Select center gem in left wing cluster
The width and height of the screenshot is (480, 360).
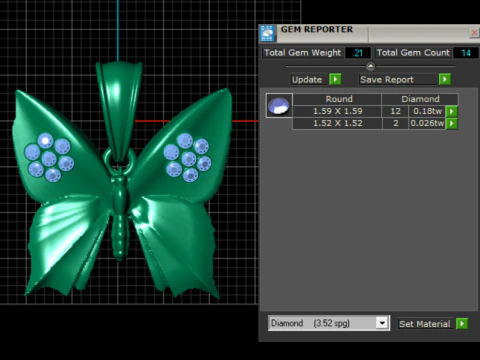click(49, 158)
